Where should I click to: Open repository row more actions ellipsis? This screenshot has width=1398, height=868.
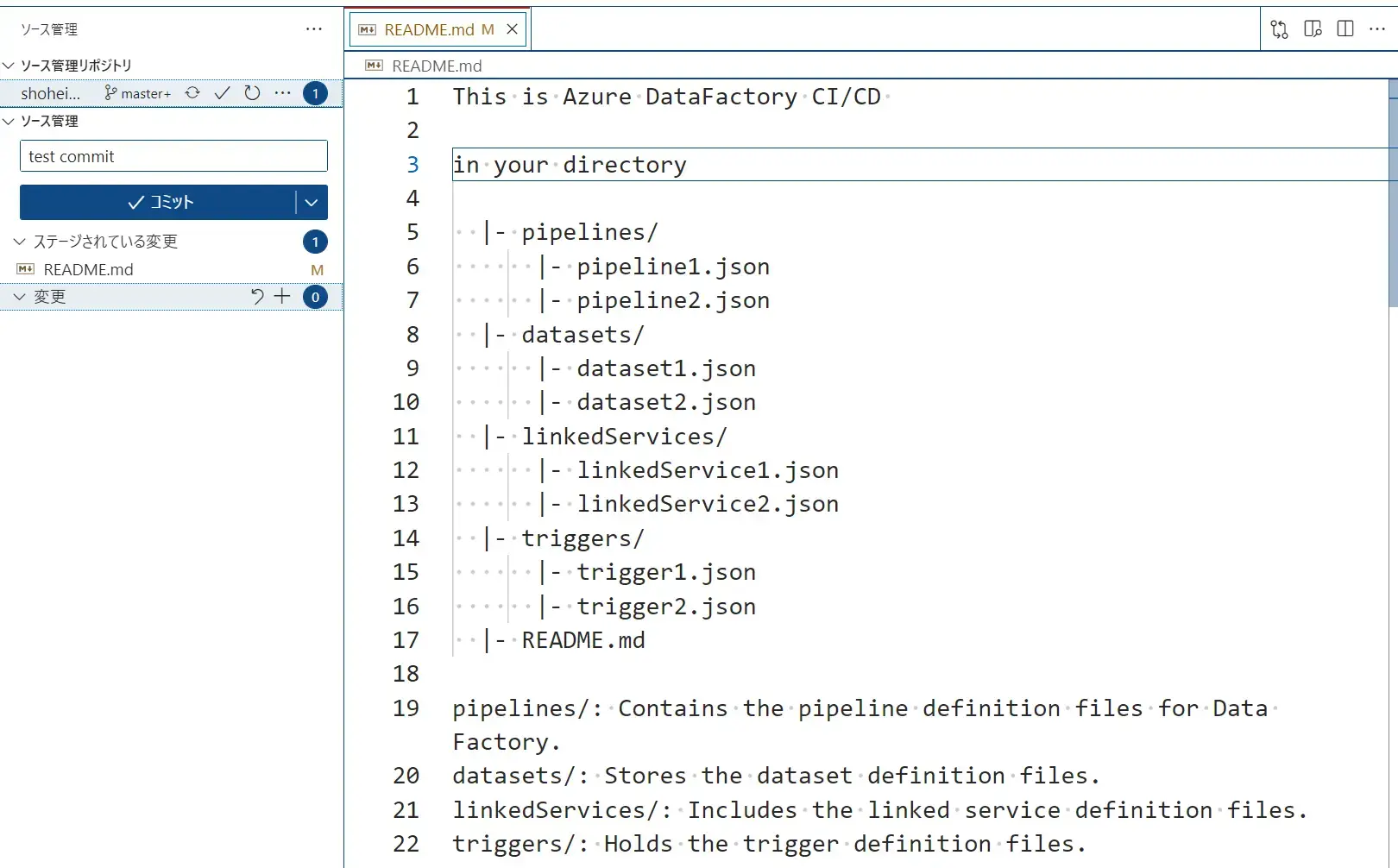282,93
